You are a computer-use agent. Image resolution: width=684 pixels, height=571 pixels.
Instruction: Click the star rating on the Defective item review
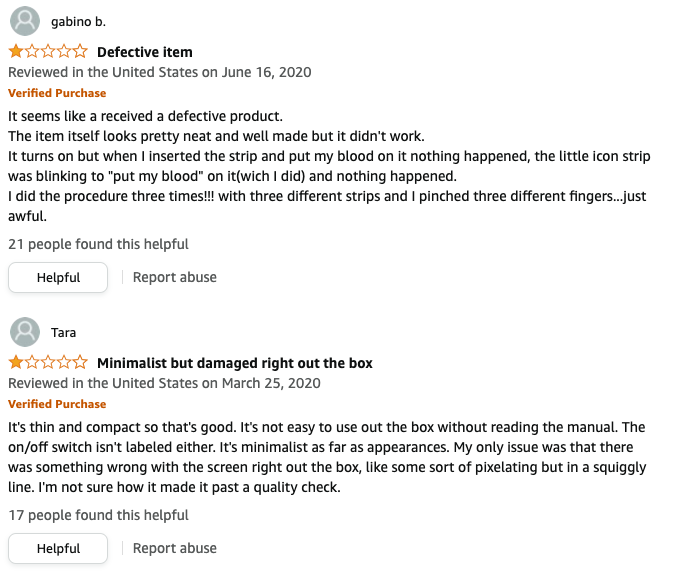[48, 52]
